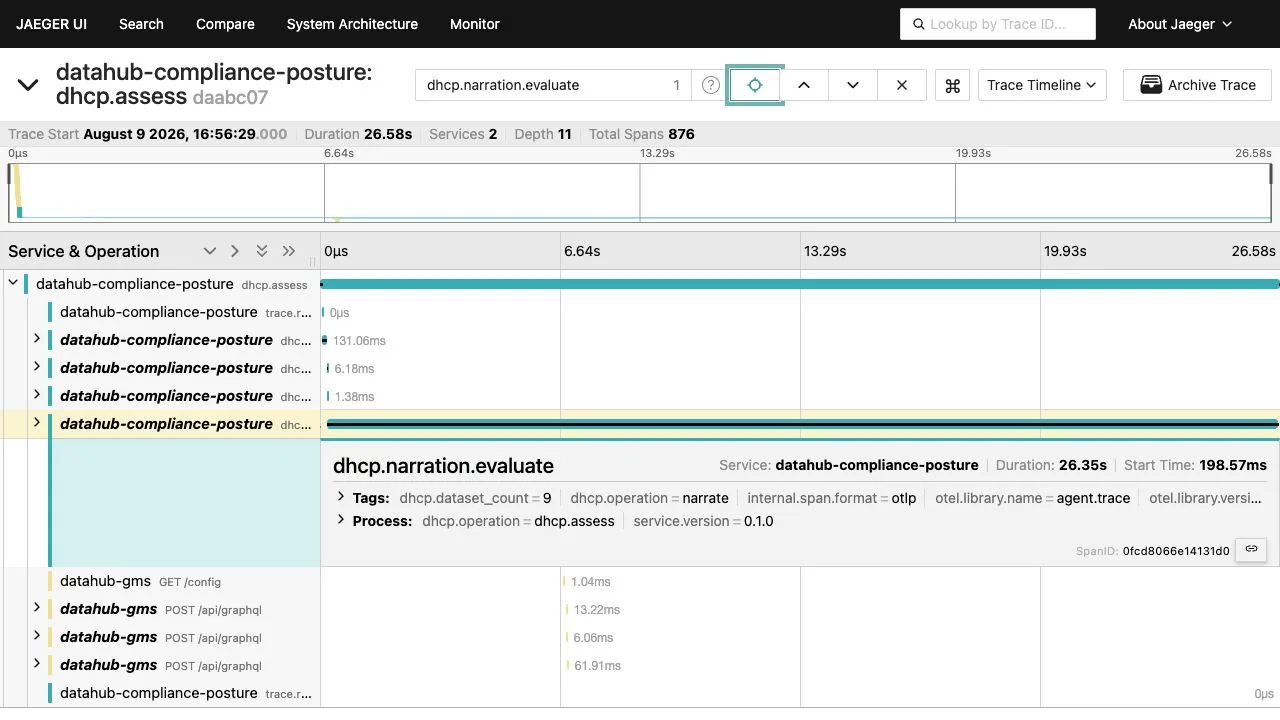Image resolution: width=1280 pixels, height=720 pixels.
Task: Collapse one level in Service & Operation
Action: click(x=235, y=251)
